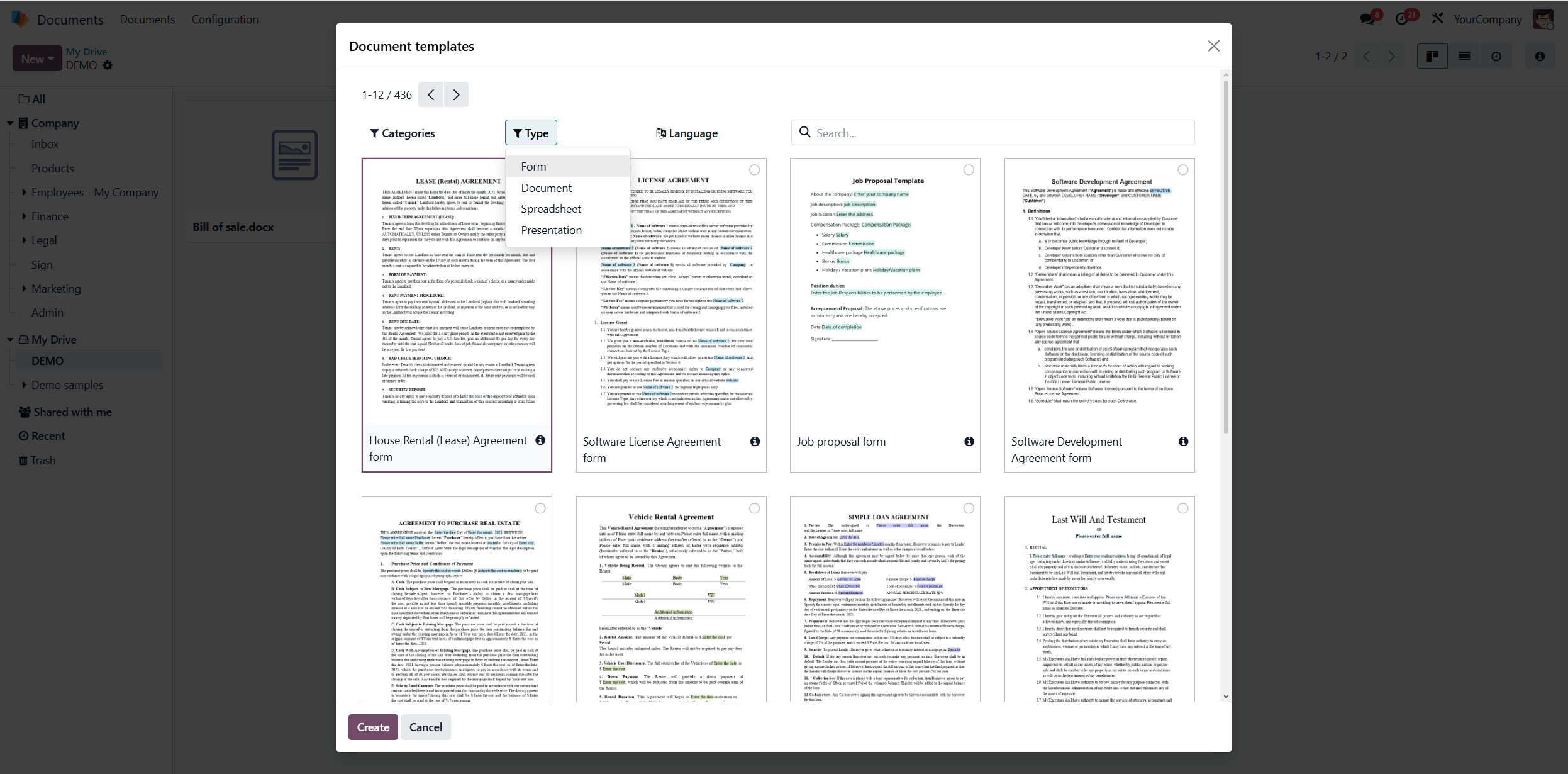Open the conversations chat icon in top bar
The image size is (1568, 774).
(x=1367, y=19)
